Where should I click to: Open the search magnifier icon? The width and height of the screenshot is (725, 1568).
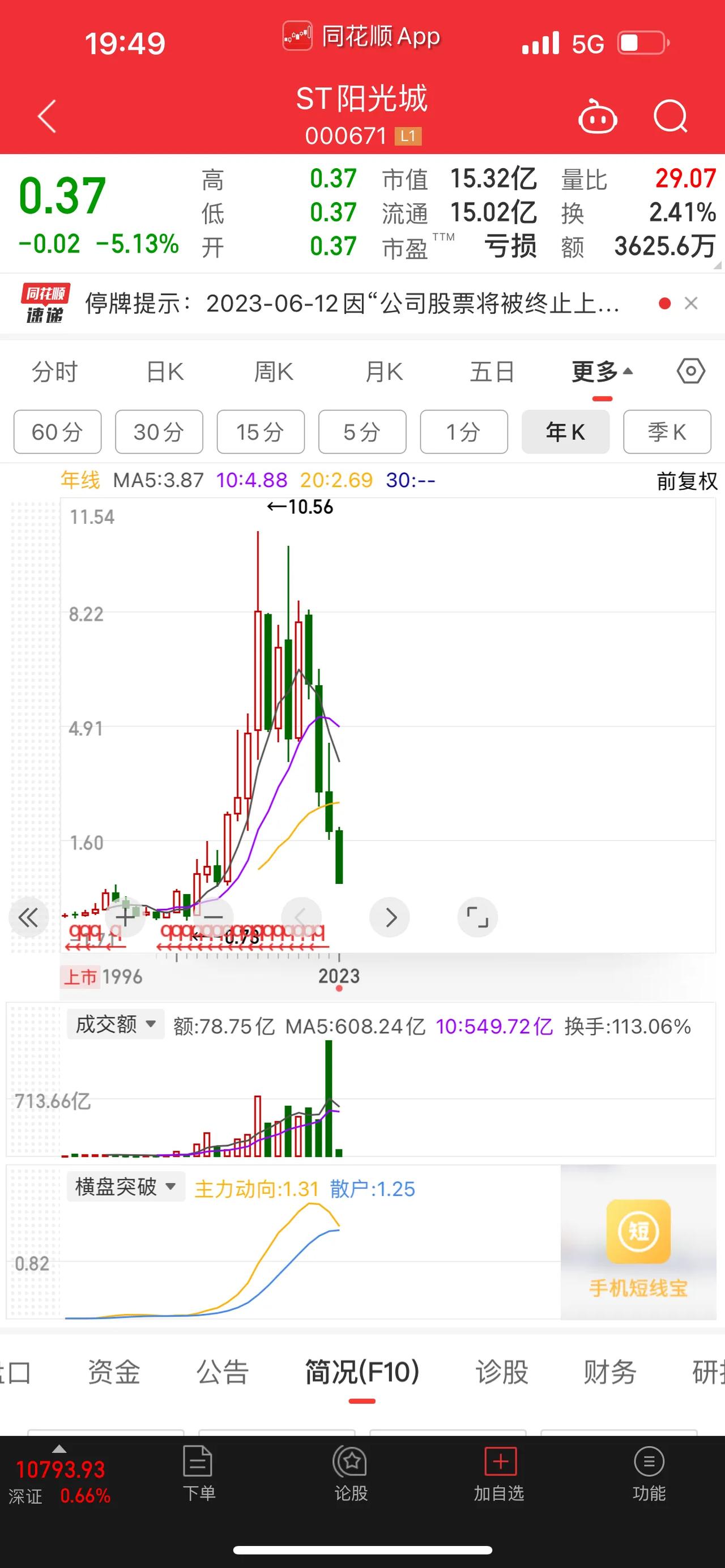(x=670, y=116)
